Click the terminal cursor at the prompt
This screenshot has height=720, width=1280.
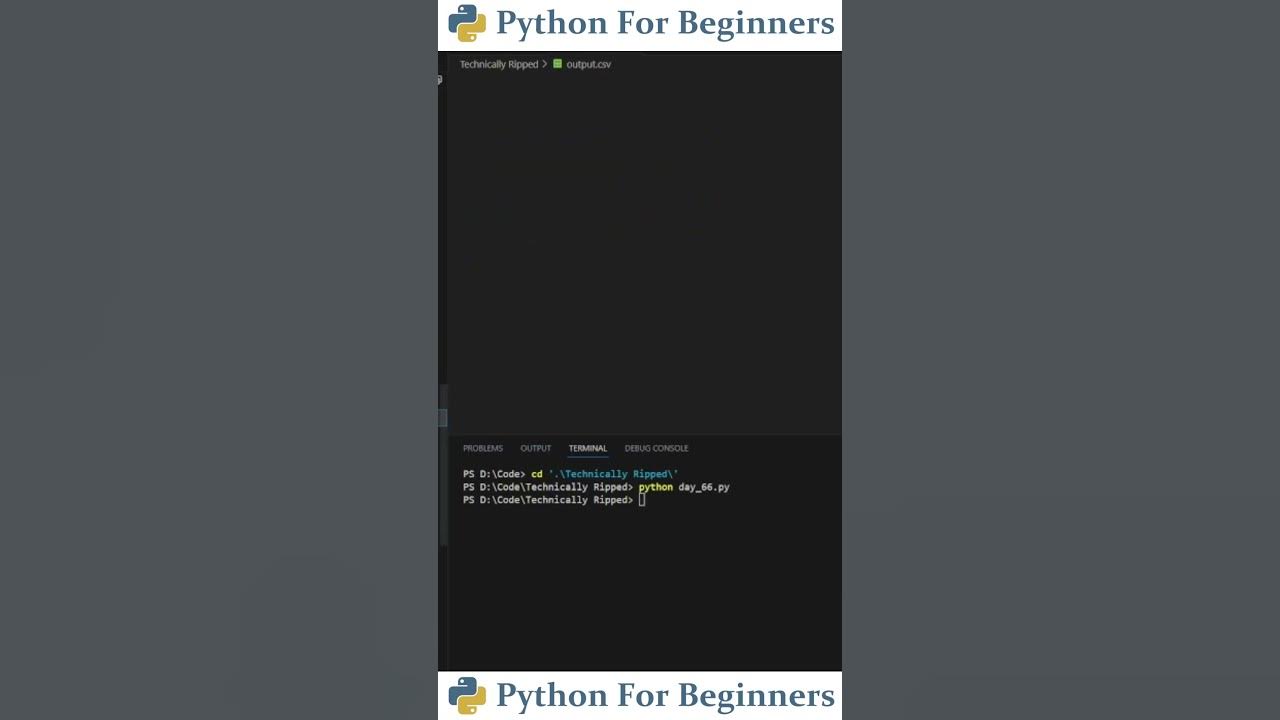(642, 500)
